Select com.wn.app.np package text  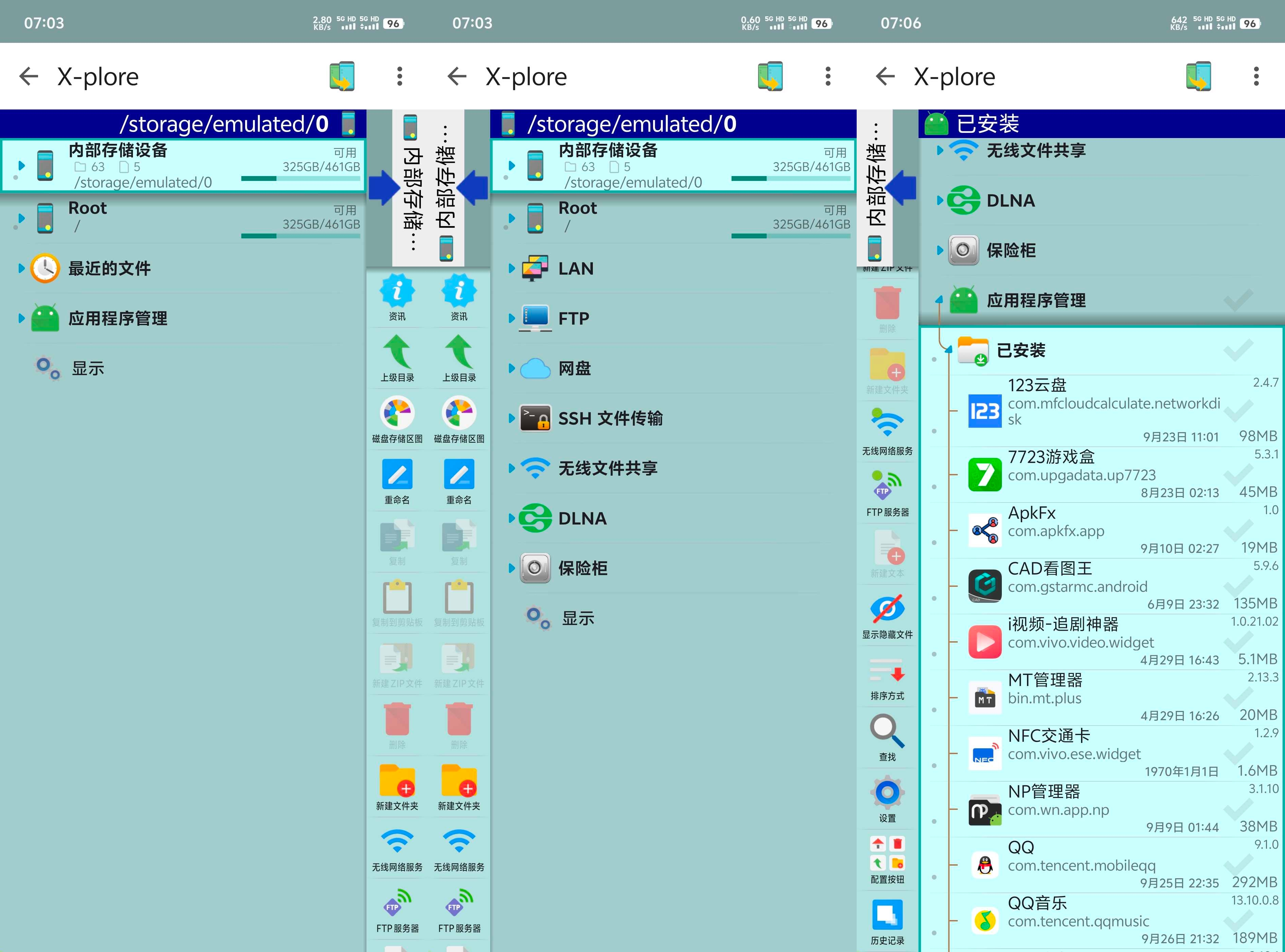pyautogui.click(x=1058, y=810)
